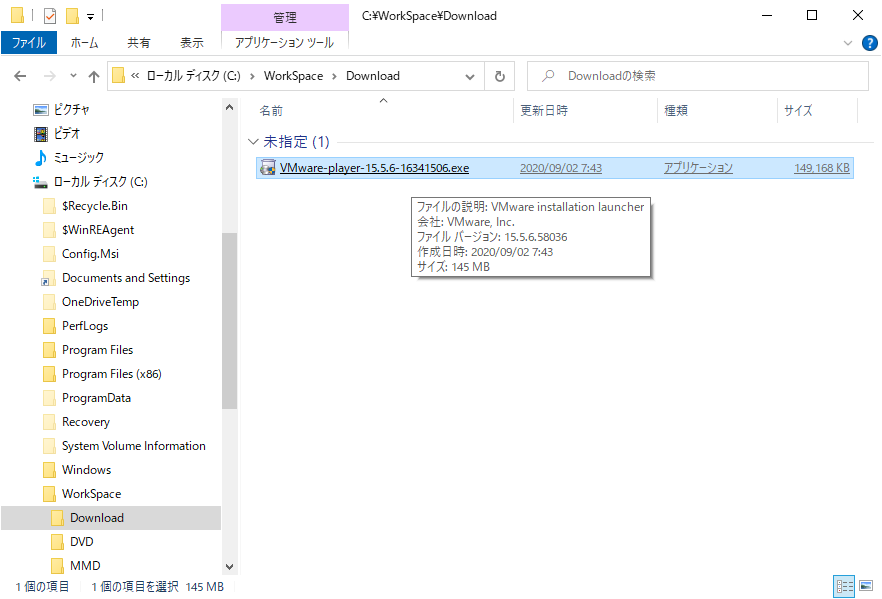The height and width of the screenshot is (599, 882).
Task: Switch to large icons view in status bar
Action: [x=866, y=587]
